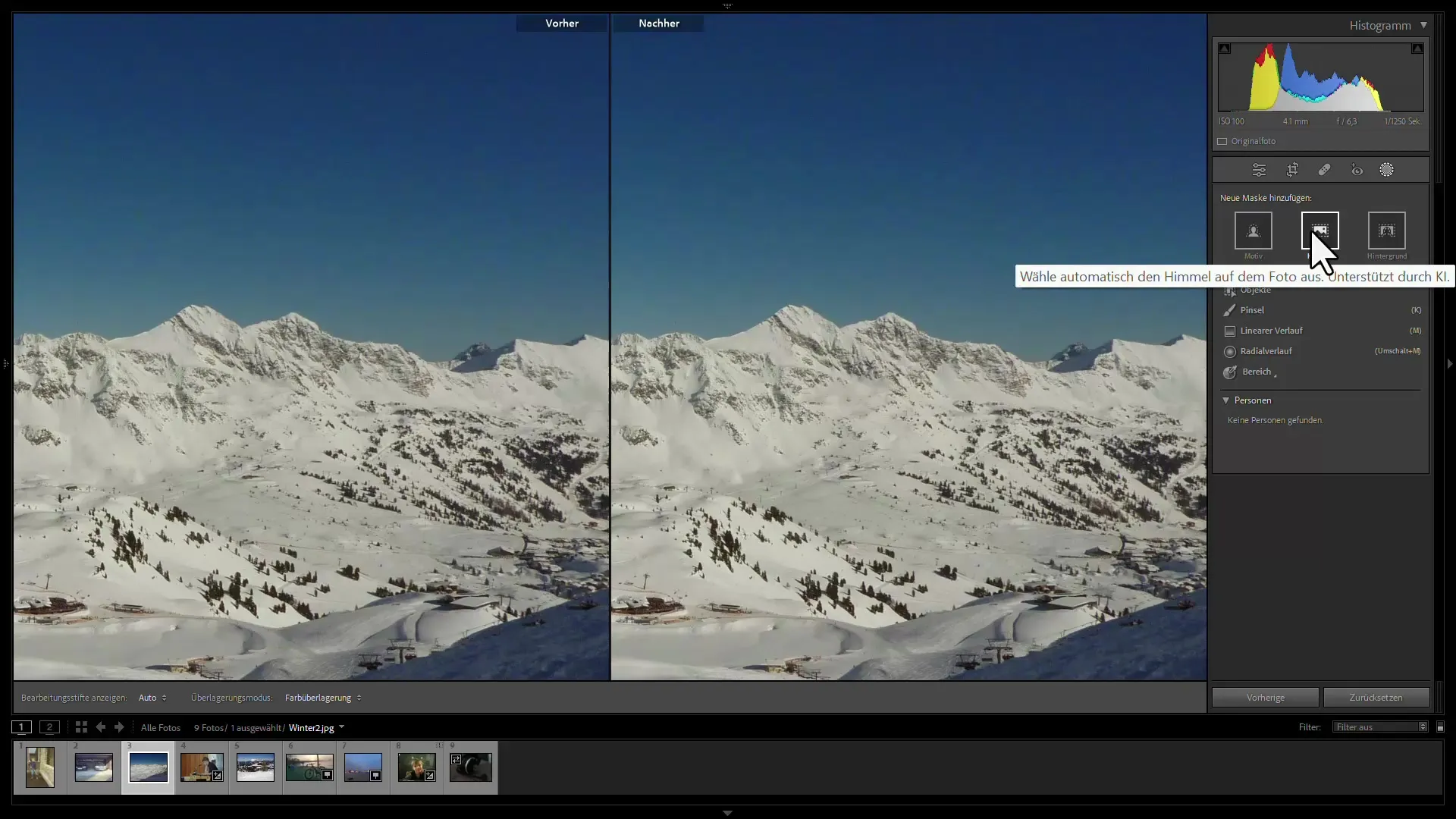Viewport: 1456px width, 819px height.
Task: Select the Crop overlay tool
Action: (1292, 170)
